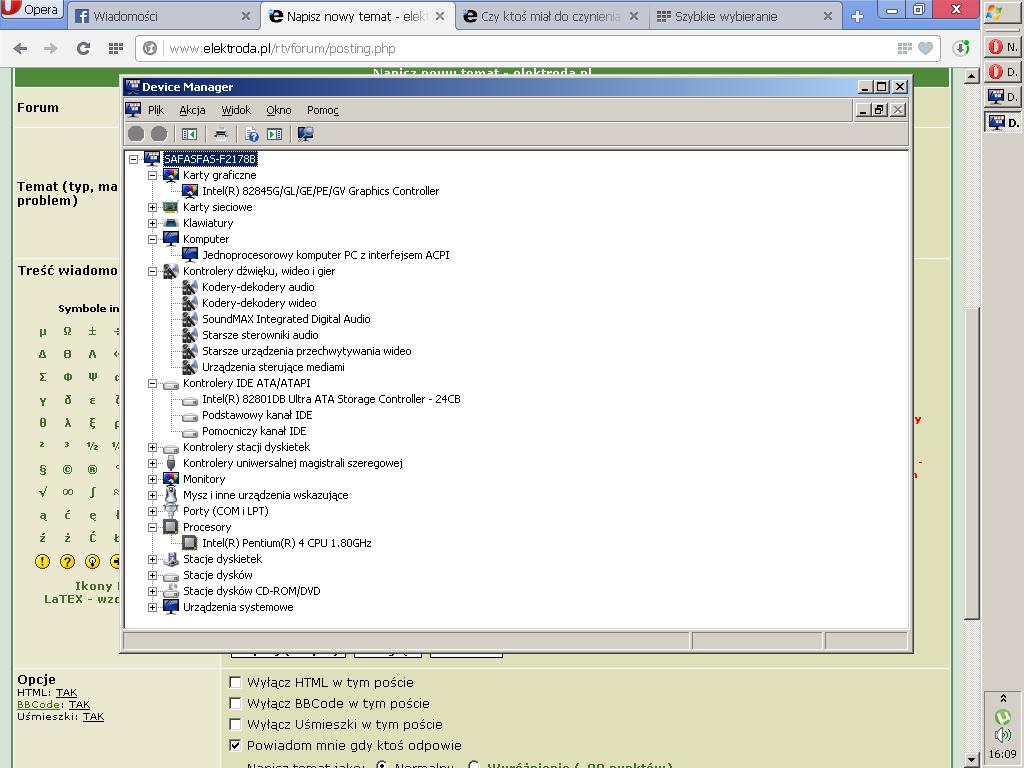Click Opera downloads icon next to address bar

click(x=961, y=48)
